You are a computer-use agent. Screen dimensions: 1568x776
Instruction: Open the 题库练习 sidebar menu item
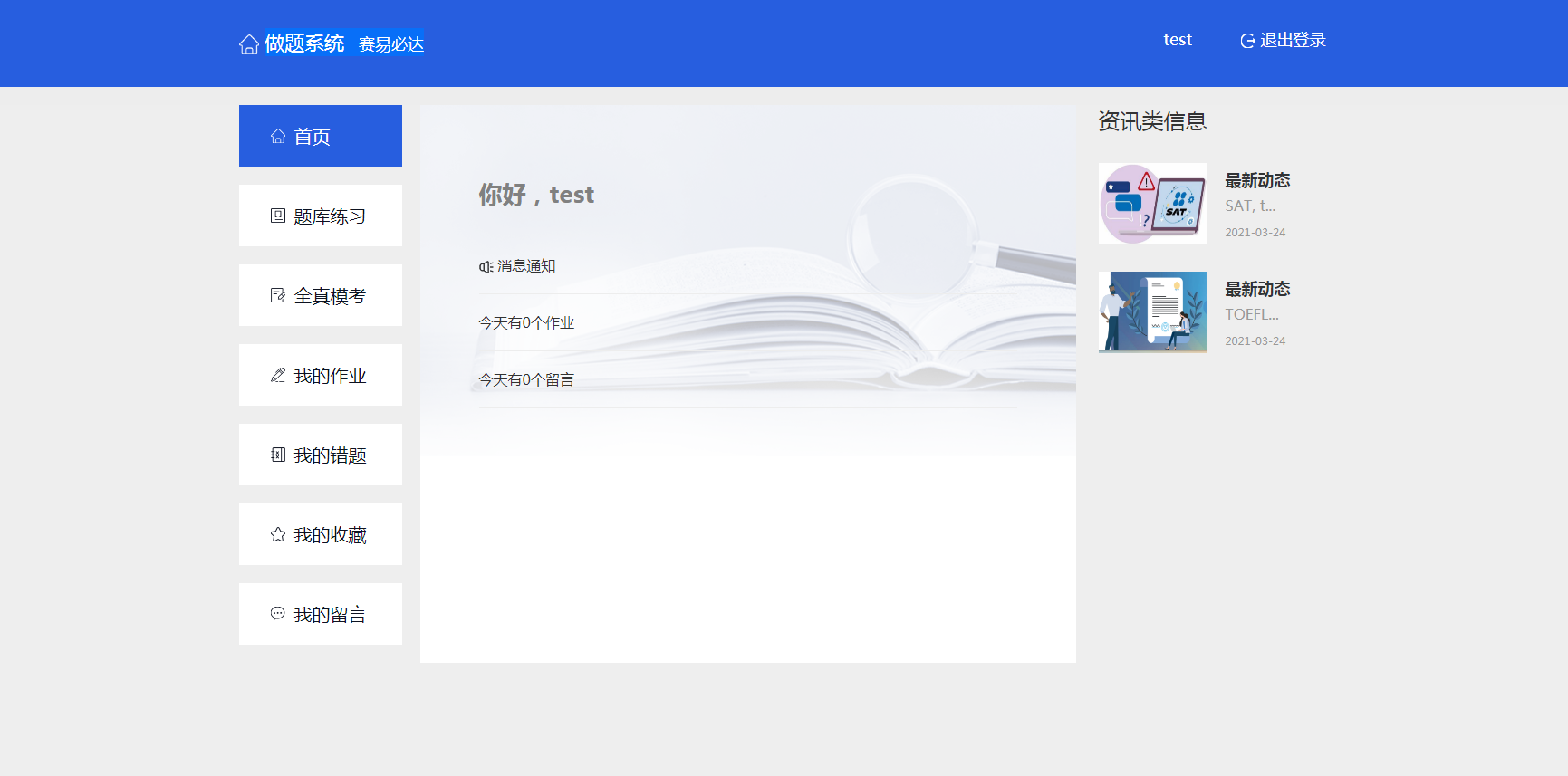tap(330, 216)
